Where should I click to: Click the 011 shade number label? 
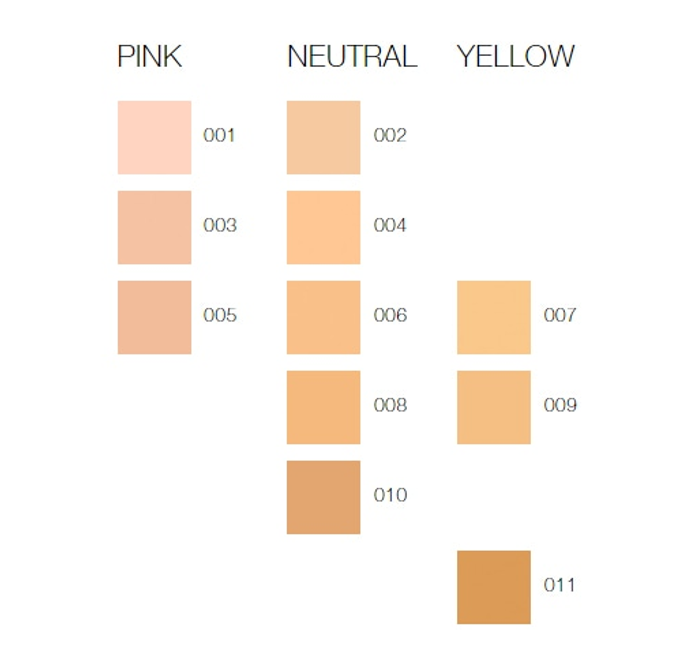[x=560, y=585]
